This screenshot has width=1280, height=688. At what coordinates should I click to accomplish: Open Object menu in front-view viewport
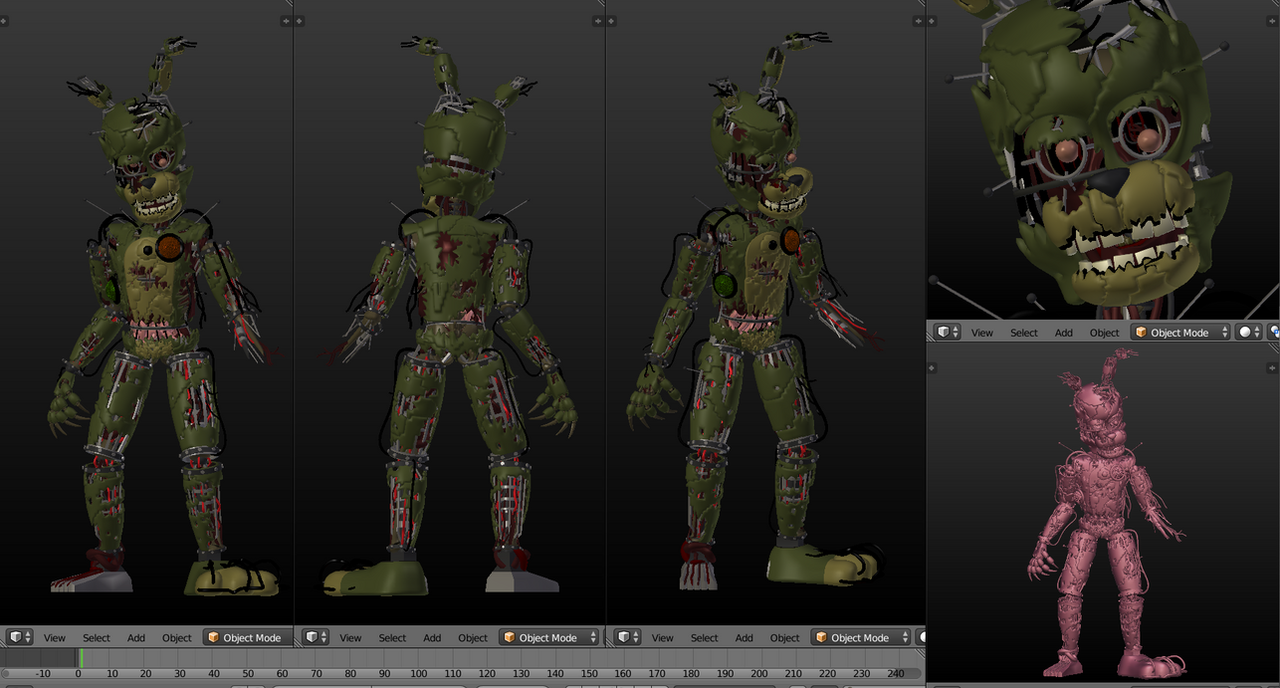tap(177, 637)
